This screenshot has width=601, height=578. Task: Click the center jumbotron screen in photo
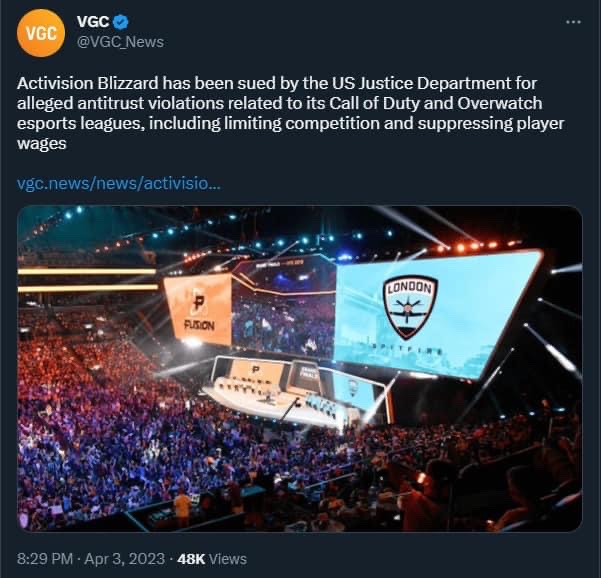click(283, 310)
